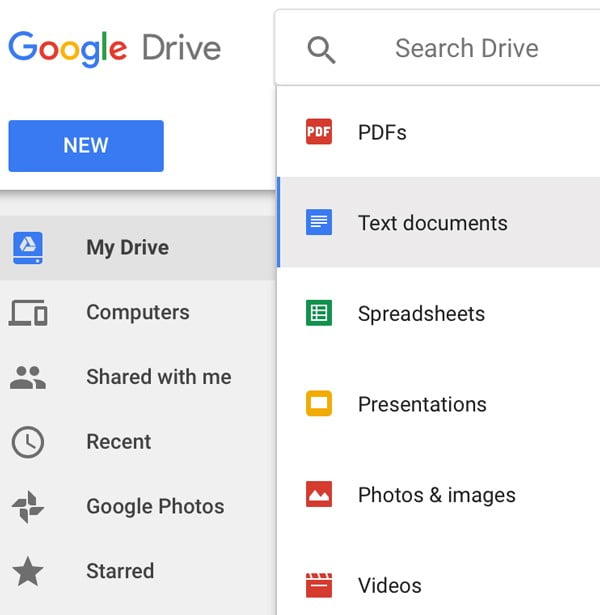600x615 pixels.
Task: Filter by Photos & images
Action: coord(438,494)
